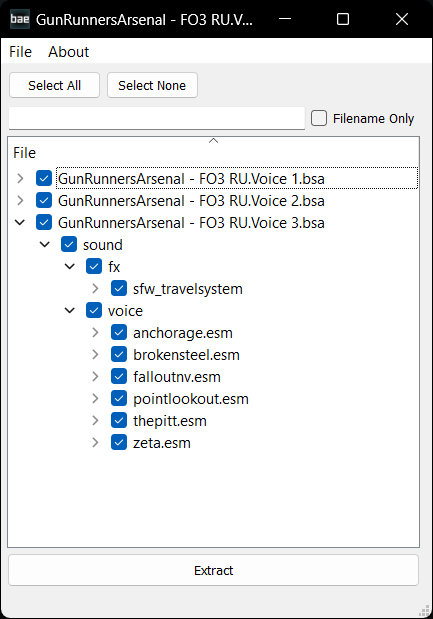Click the Select None button
This screenshot has width=433, height=619.
(x=152, y=85)
